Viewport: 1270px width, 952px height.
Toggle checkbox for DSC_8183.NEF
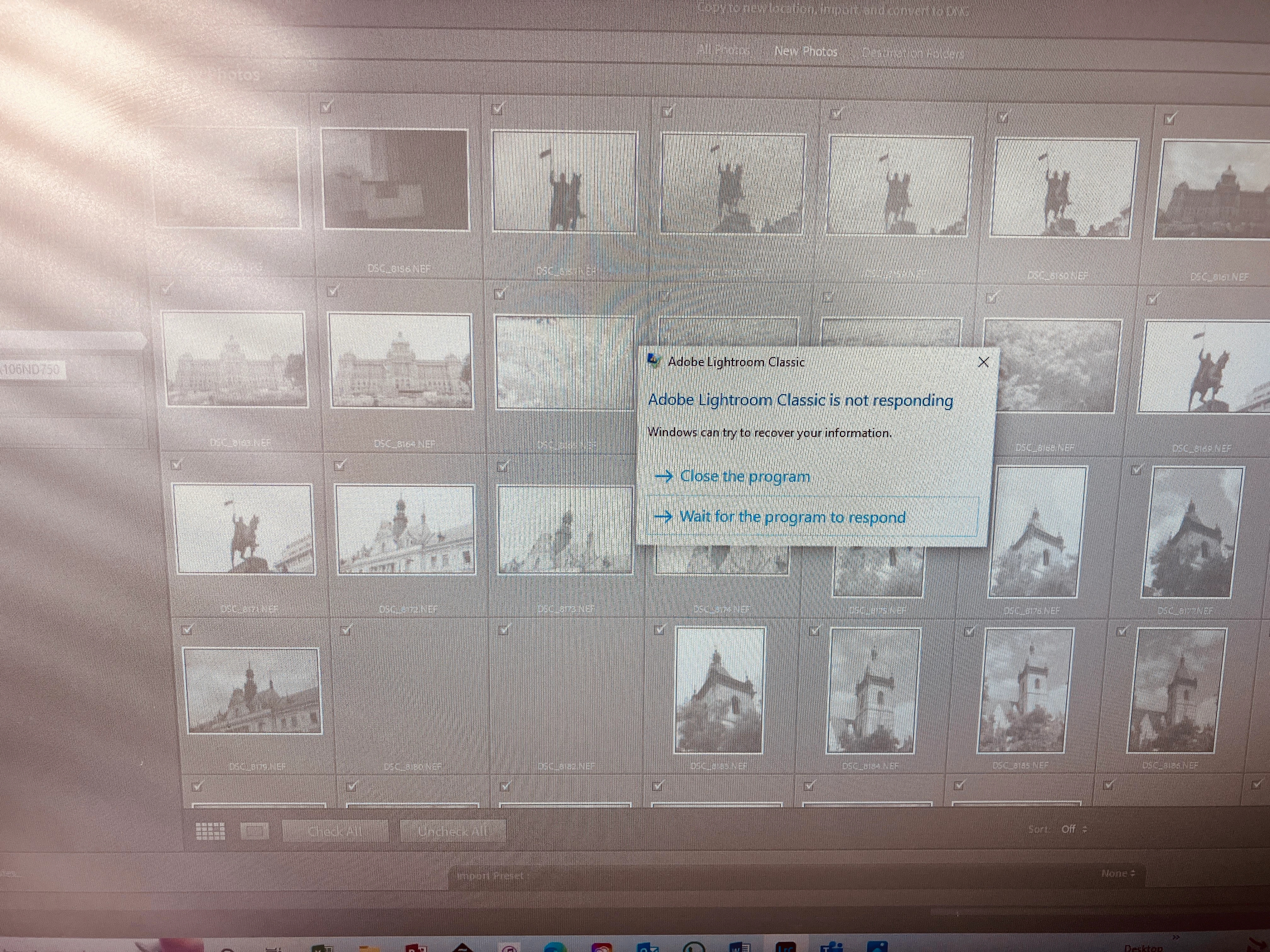tap(659, 630)
